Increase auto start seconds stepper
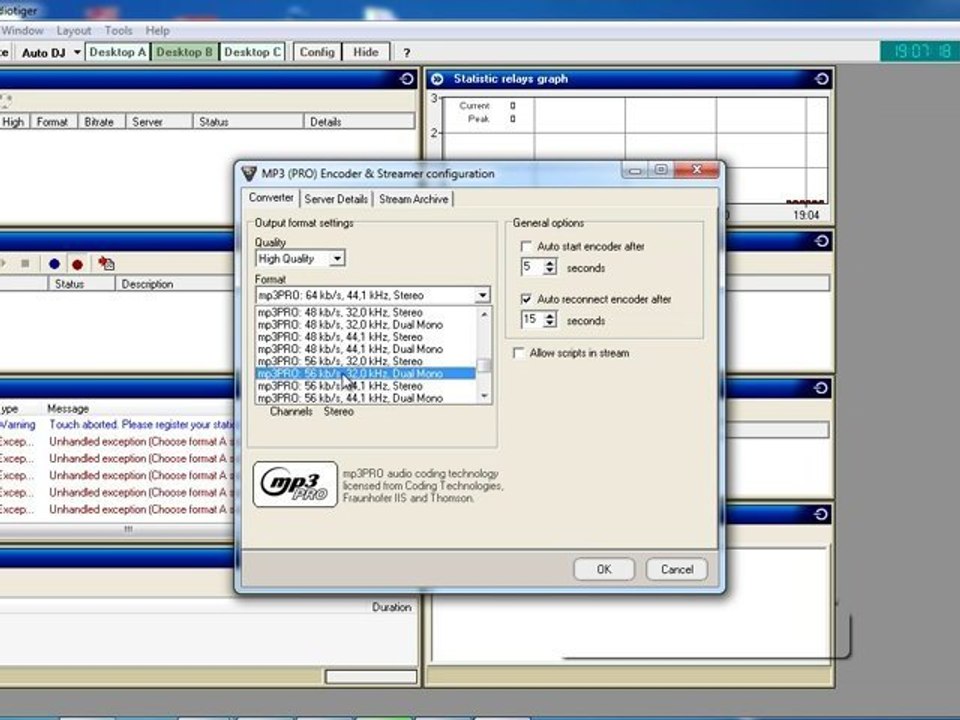 550,263
